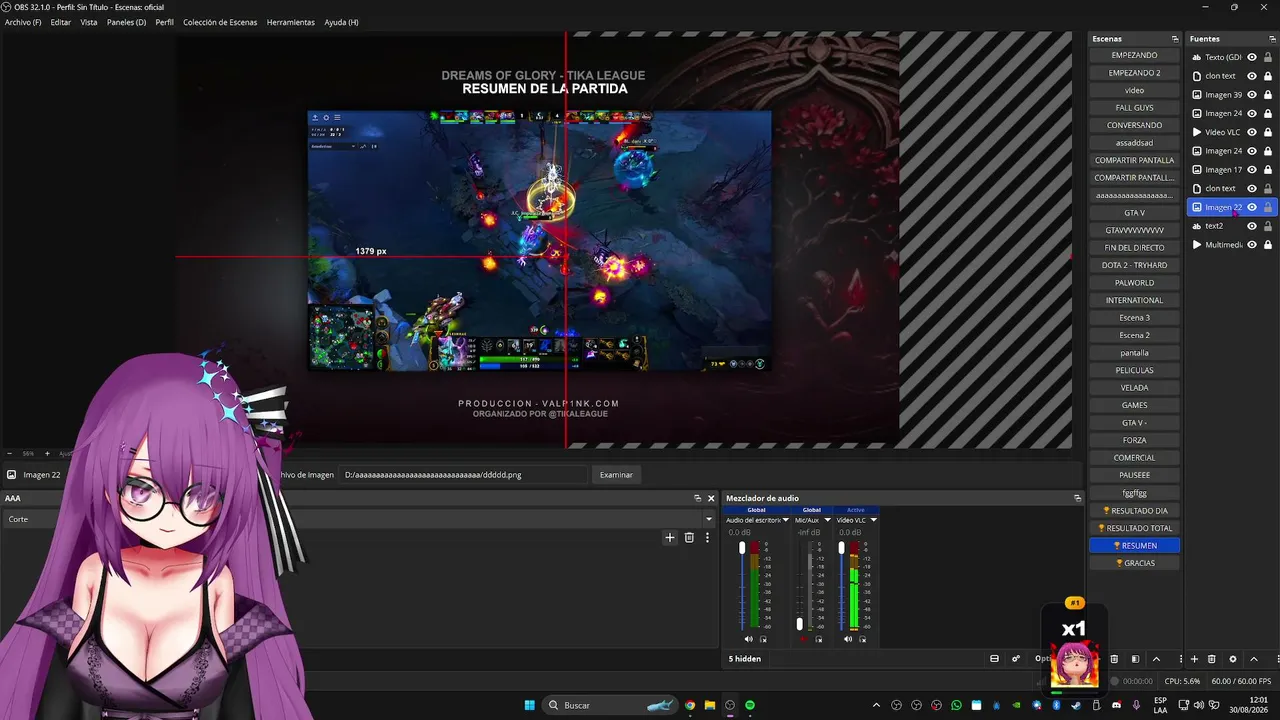Open scene filters icon
This screenshot has height=720, width=1280.
(1135, 659)
